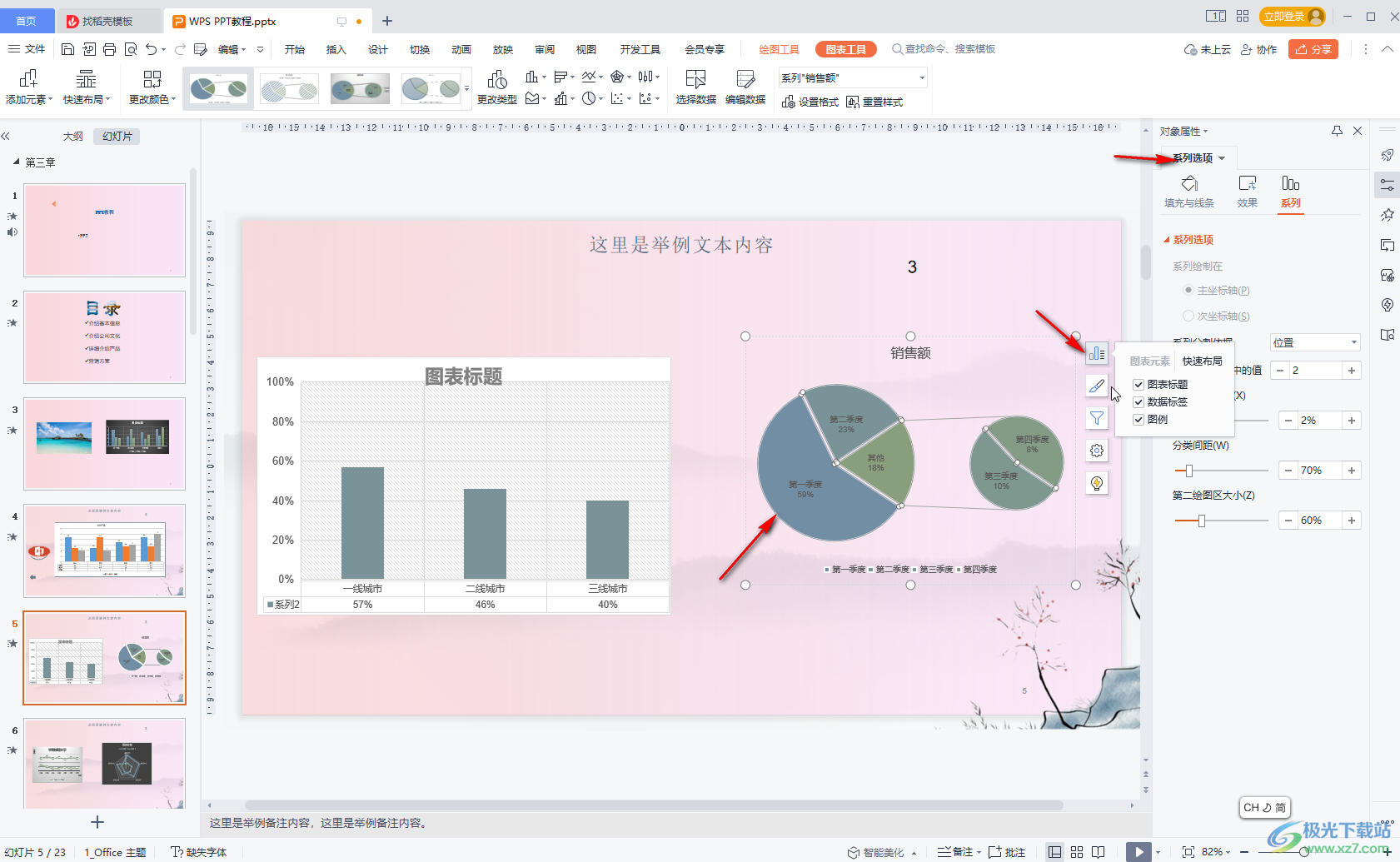Click the Edit Data icon
This screenshot has height=862, width=1400.
click(x=745, y=87)
